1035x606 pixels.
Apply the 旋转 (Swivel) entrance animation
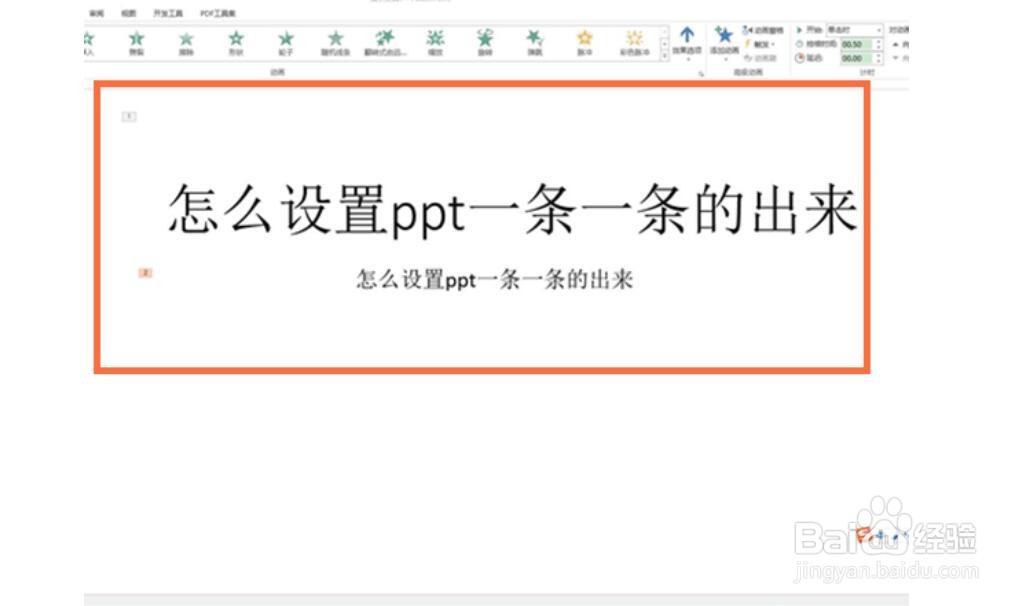[x=485, y=43]
